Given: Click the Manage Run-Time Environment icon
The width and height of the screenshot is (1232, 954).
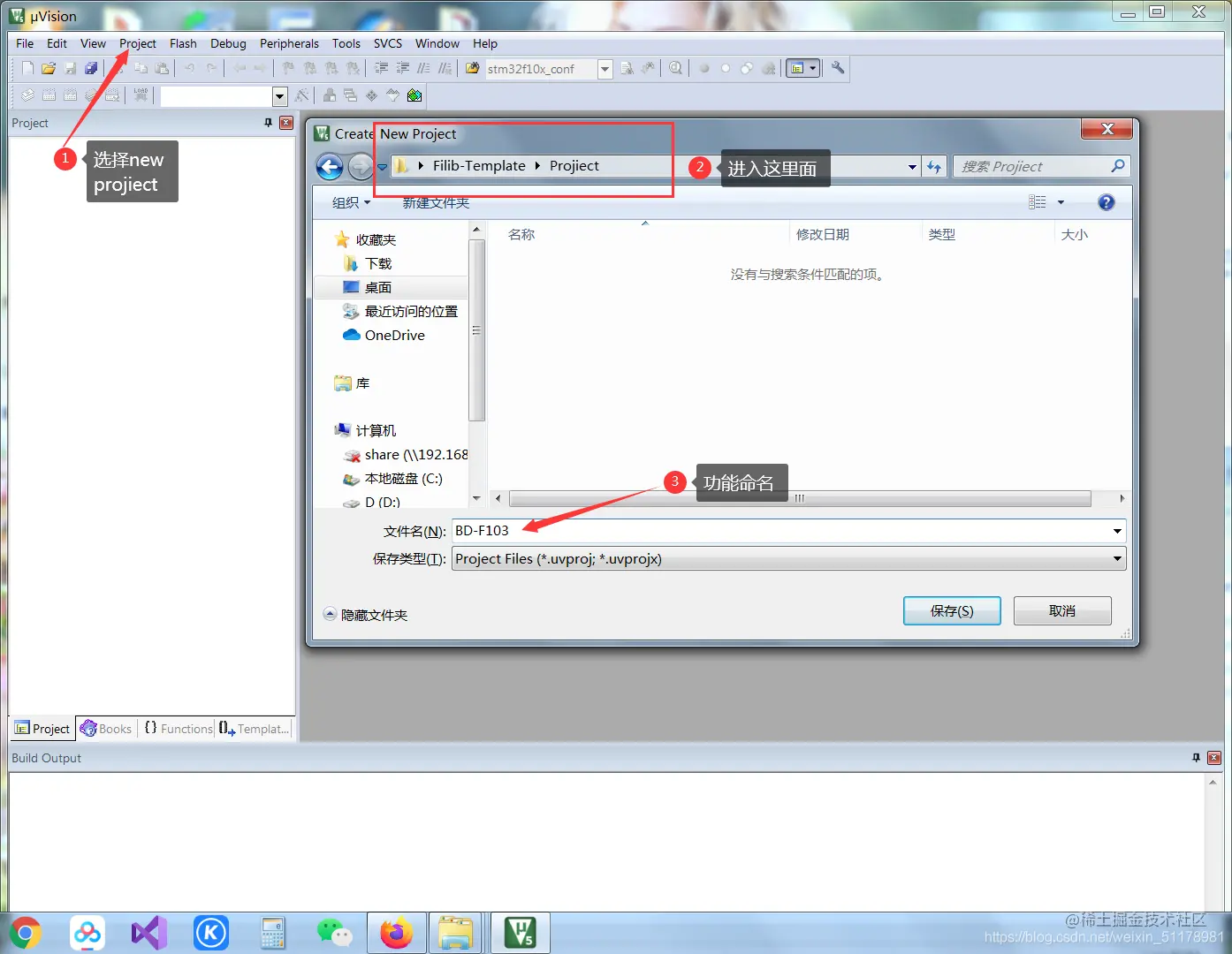Looking at the screenshot, I should [371, 95].
